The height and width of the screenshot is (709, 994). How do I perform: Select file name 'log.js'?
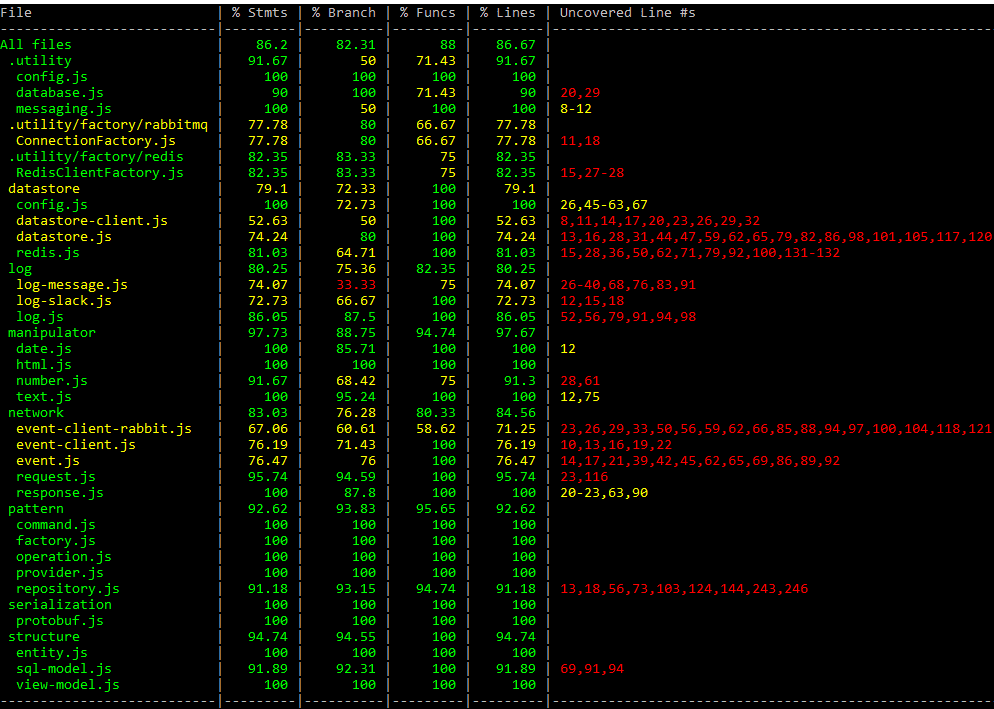click(x=40, y=316)
